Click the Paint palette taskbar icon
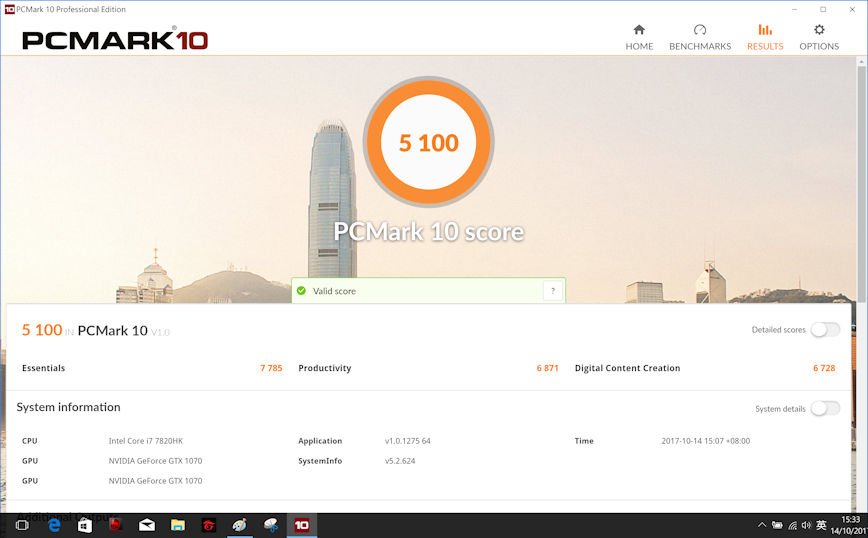 click(x=240, y=525)
